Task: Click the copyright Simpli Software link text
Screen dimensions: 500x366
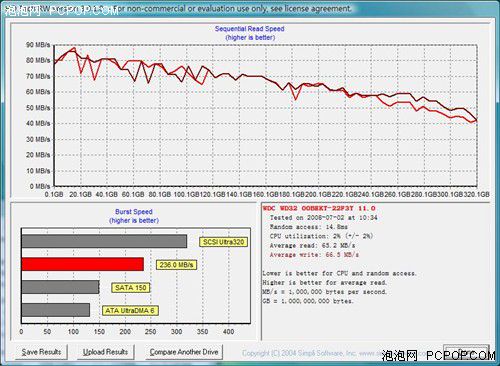Action: (312, 353)
